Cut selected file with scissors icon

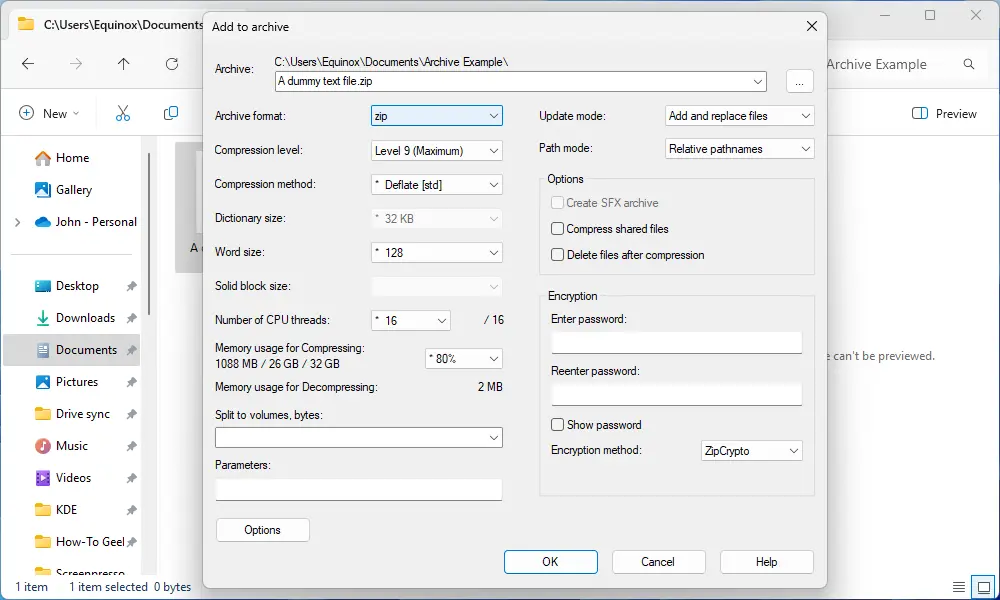point(122,113)
